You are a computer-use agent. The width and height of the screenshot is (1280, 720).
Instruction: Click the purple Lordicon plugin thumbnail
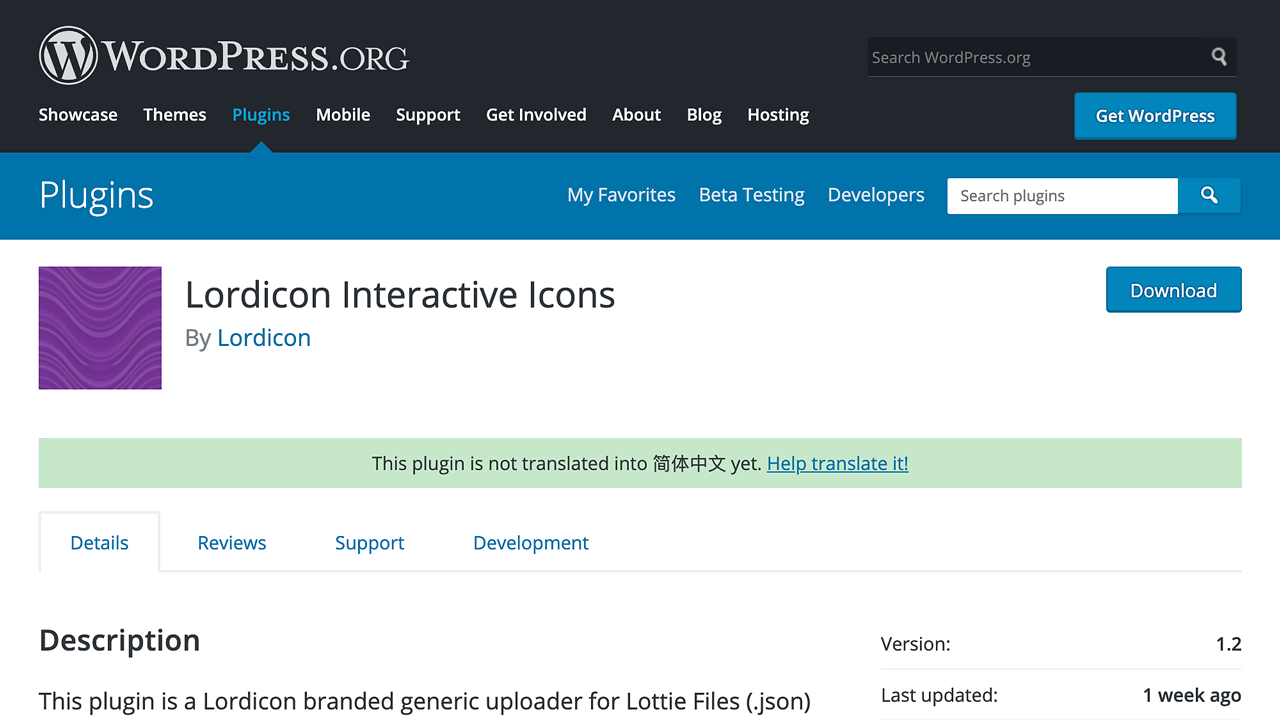pos(100,328)
